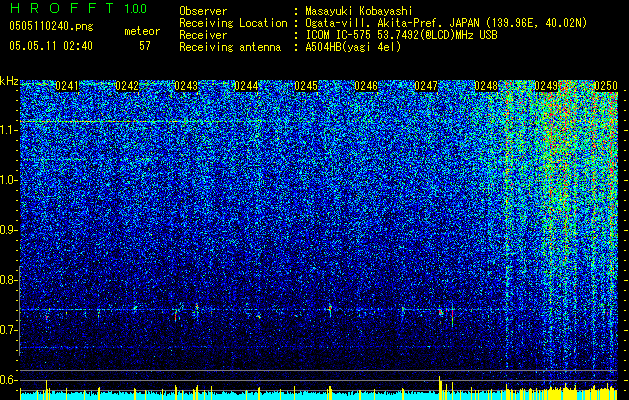Click the 'Receiving antenna' field label
Screen dimensions: 629x400
[x=230, y=47]
